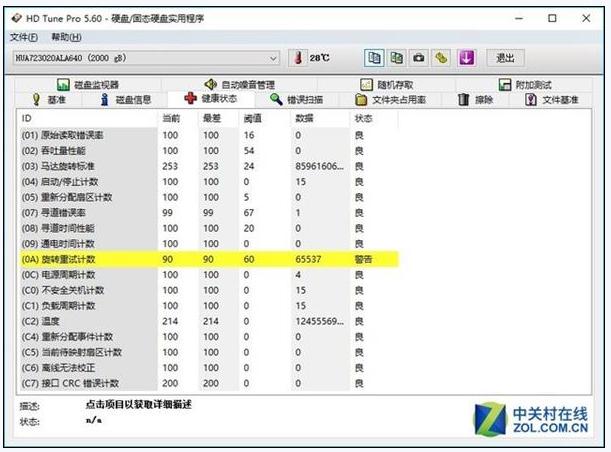Click the trash can erase icon
Screen dimensions: 611x452
(464, 99)
